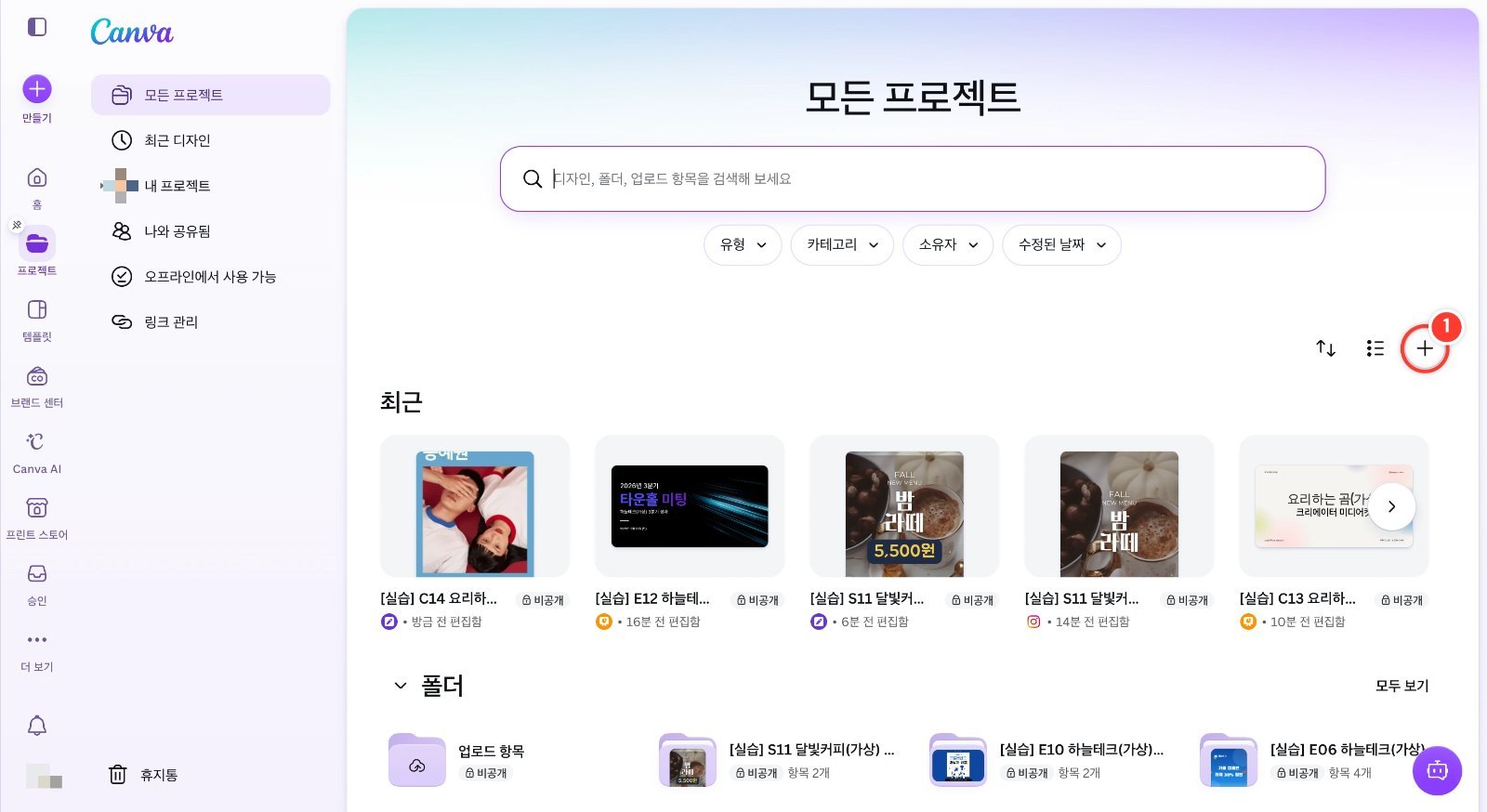Image resolution: width=1487 pixels, height=812 pixels.
Task: Switch to list view icon
Action: 1375,348
